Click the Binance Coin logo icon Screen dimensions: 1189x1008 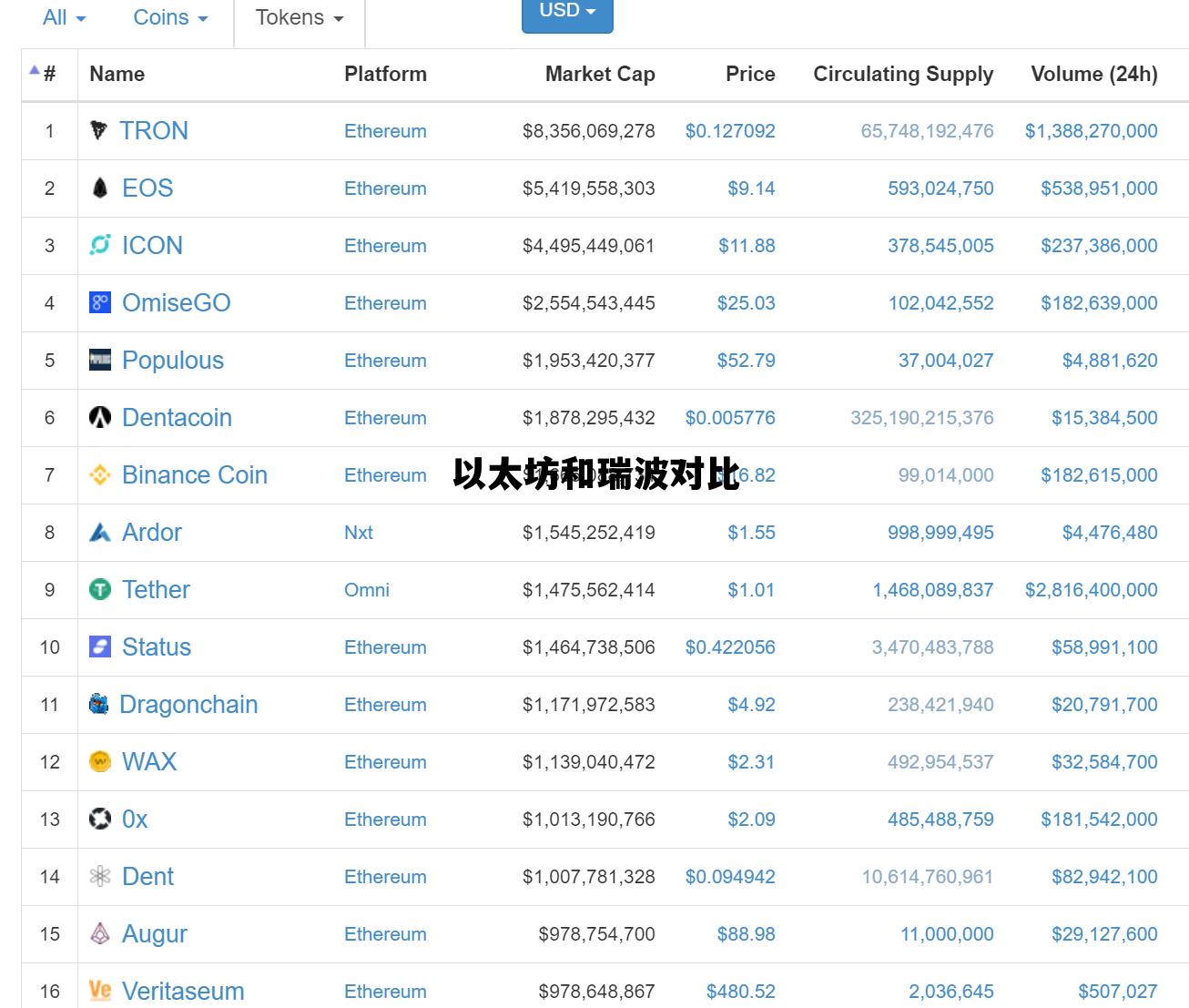100,474
